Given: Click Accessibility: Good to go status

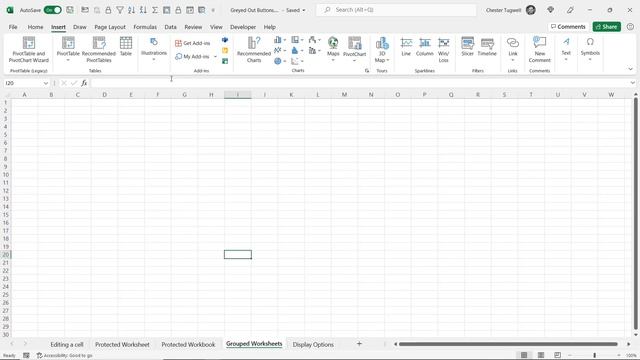Looking at the screenshot, I should 64,356.
